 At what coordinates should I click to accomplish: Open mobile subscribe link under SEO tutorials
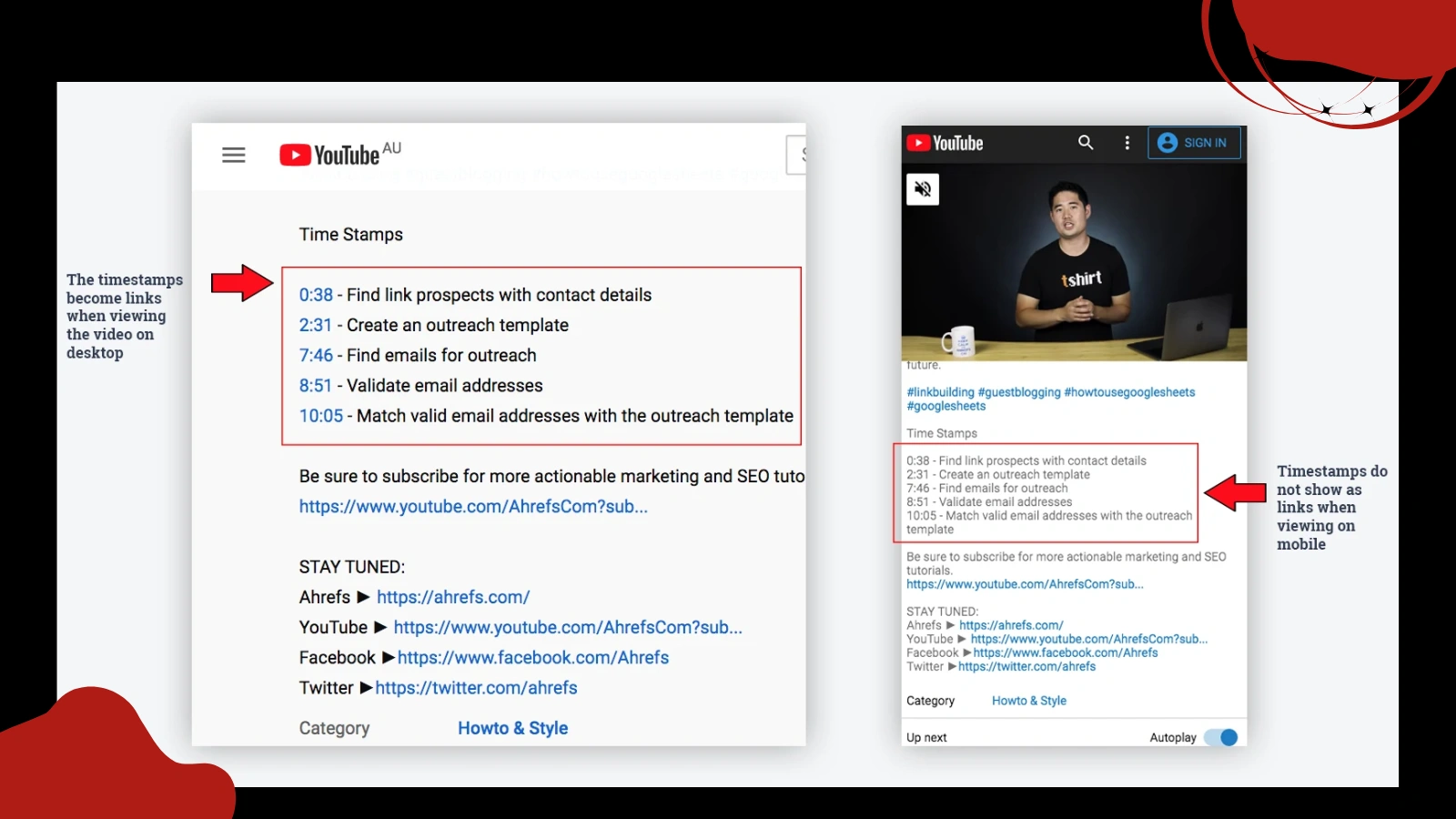tap(1025, 584)
